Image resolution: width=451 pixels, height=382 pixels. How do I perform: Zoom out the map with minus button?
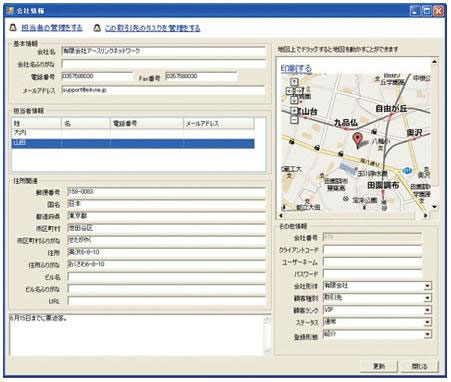pos(294,120)
